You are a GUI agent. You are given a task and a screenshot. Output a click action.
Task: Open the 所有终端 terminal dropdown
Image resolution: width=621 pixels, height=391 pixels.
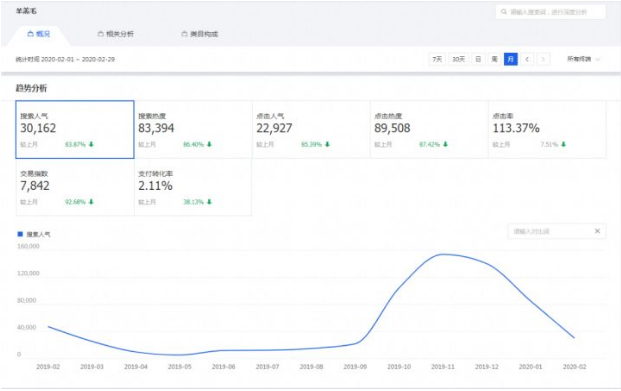click(584, 59)
